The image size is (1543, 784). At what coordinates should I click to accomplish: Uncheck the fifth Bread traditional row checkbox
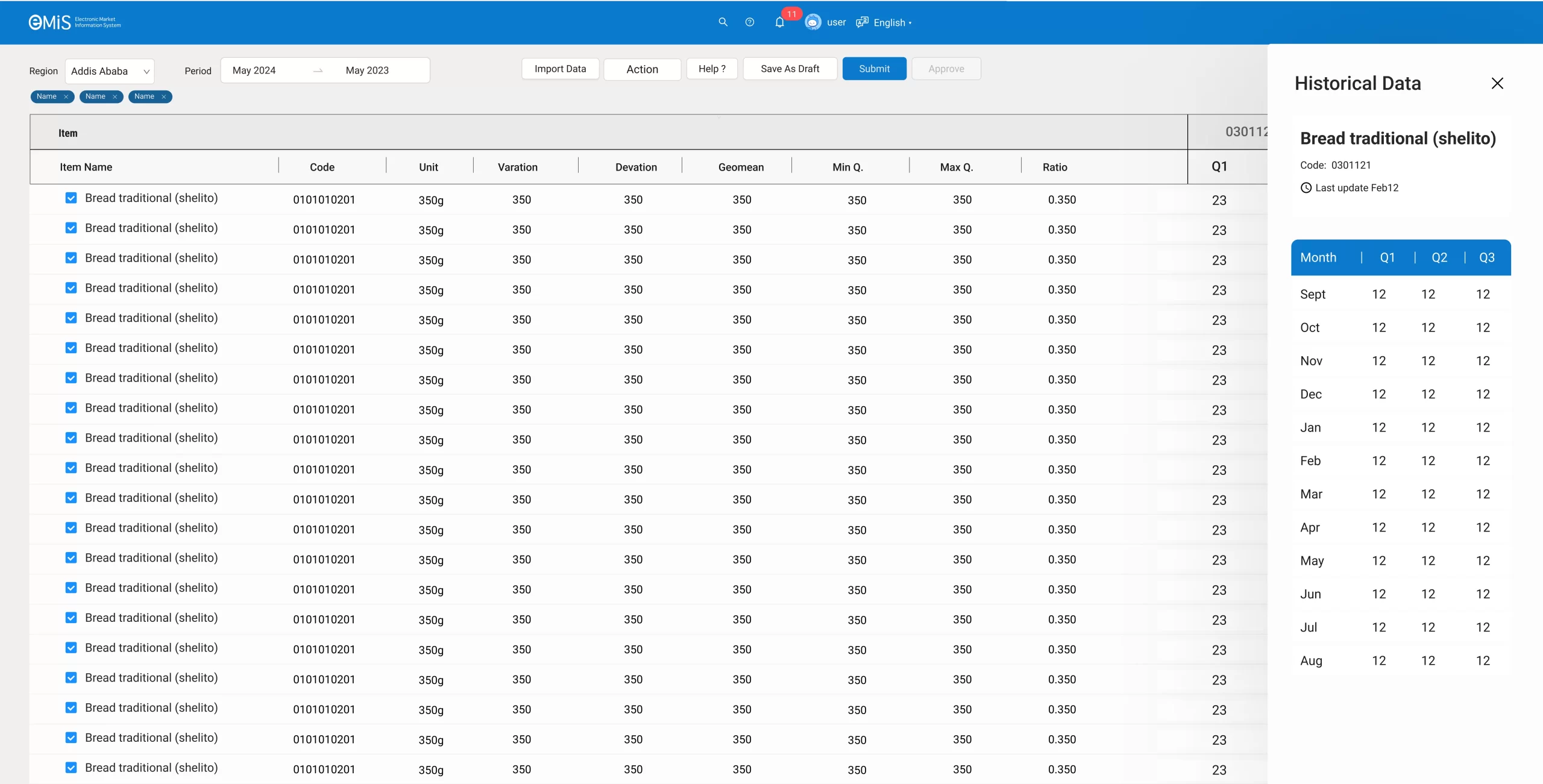(x=71, y=318)
